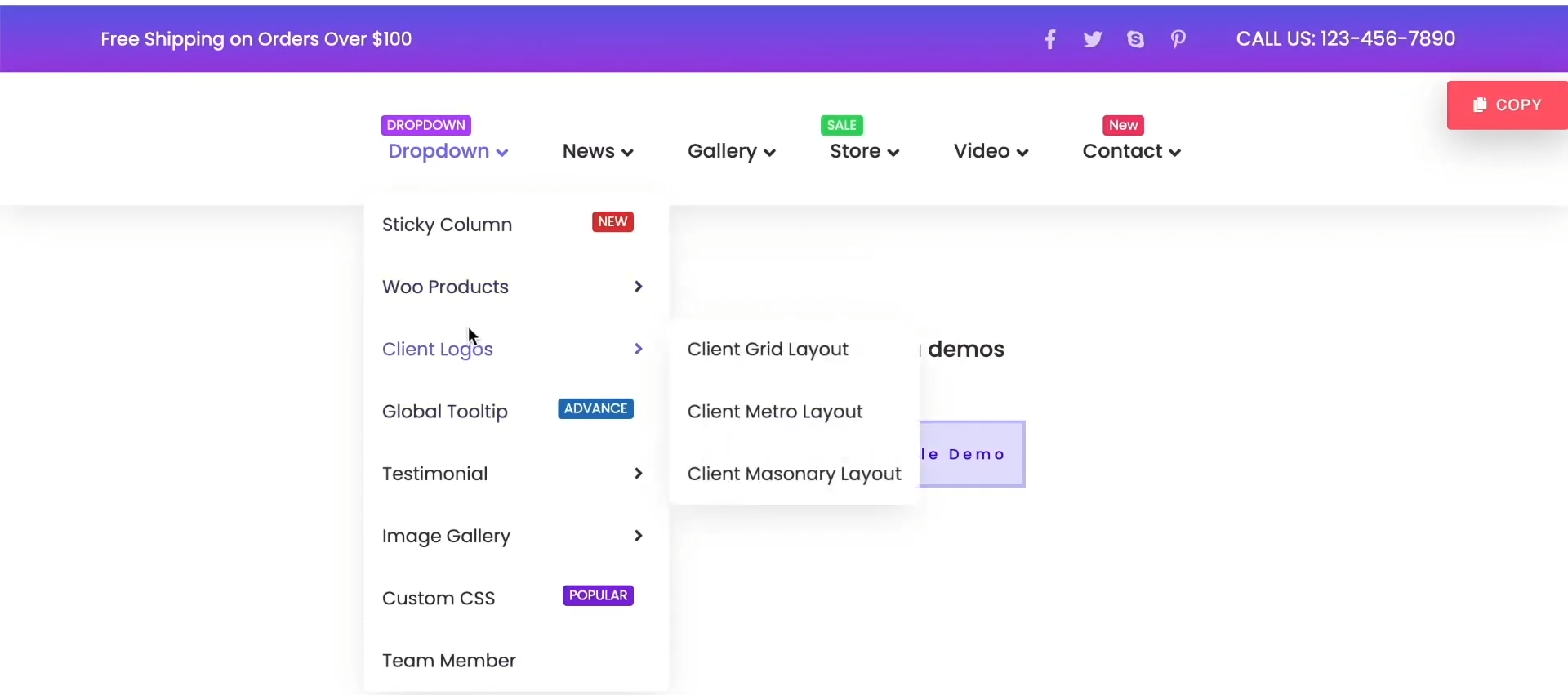Open the Gallery dropdown menu
1568x695 pixels.
pos(731,151)
